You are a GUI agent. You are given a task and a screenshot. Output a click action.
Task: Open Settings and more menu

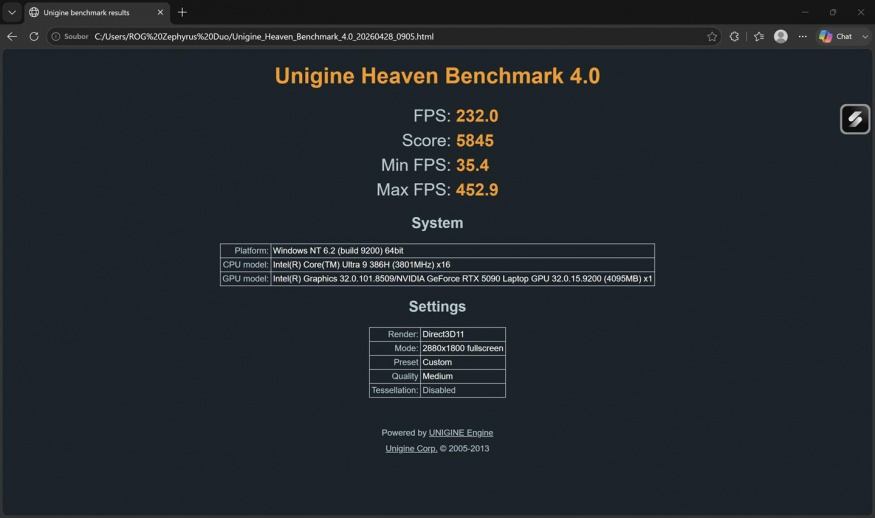tap(802, 36)
